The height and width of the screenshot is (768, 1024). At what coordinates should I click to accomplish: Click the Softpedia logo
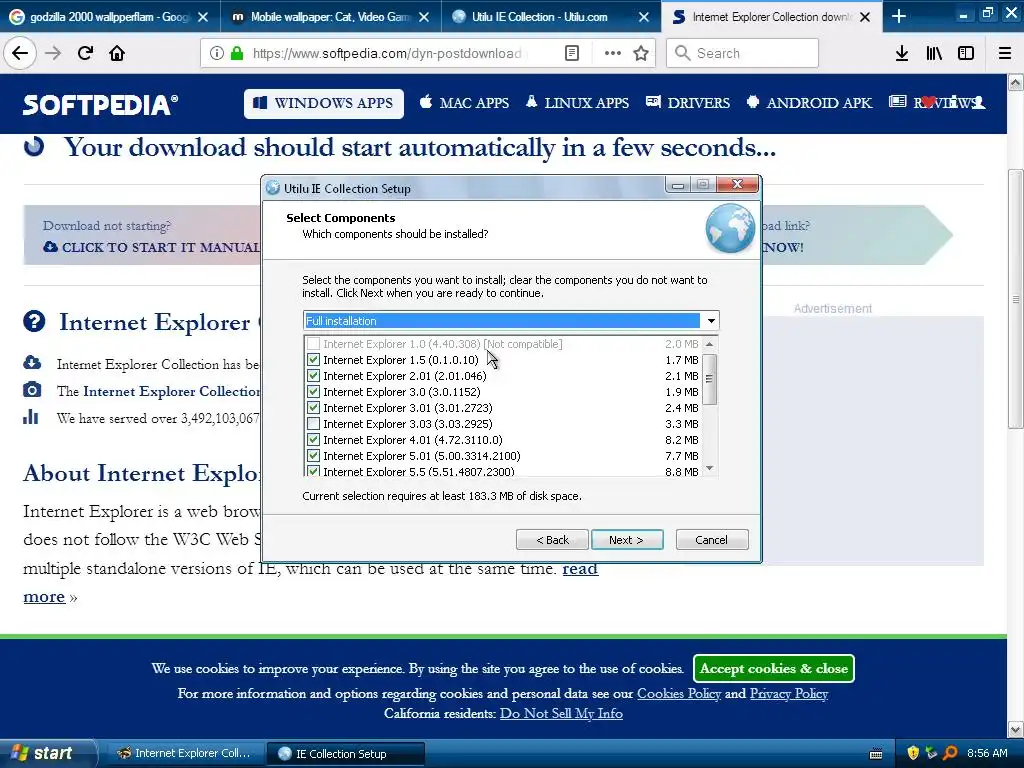pos(100,104)
